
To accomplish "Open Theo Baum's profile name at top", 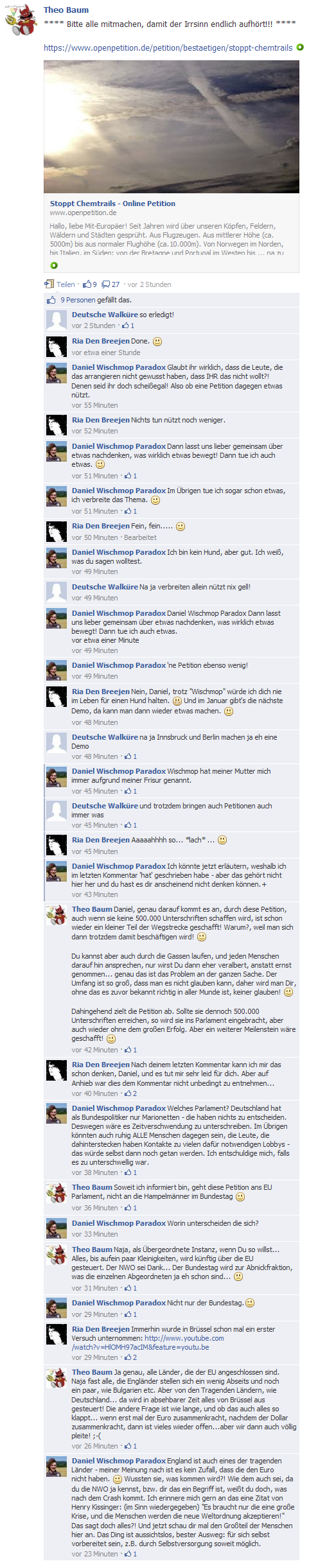I will pyautogui.click(x=66, y=10).
